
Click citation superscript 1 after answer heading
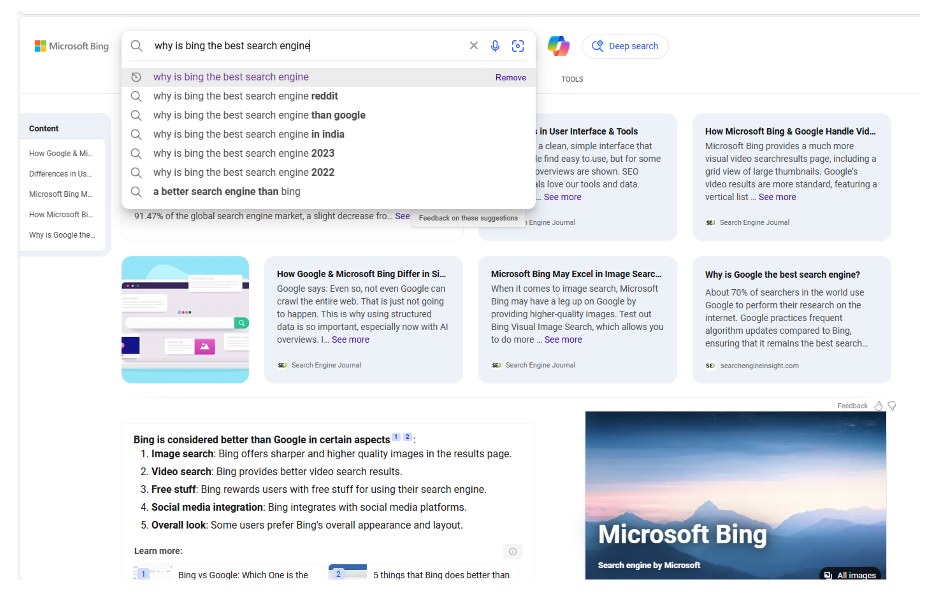pos(396,437)
